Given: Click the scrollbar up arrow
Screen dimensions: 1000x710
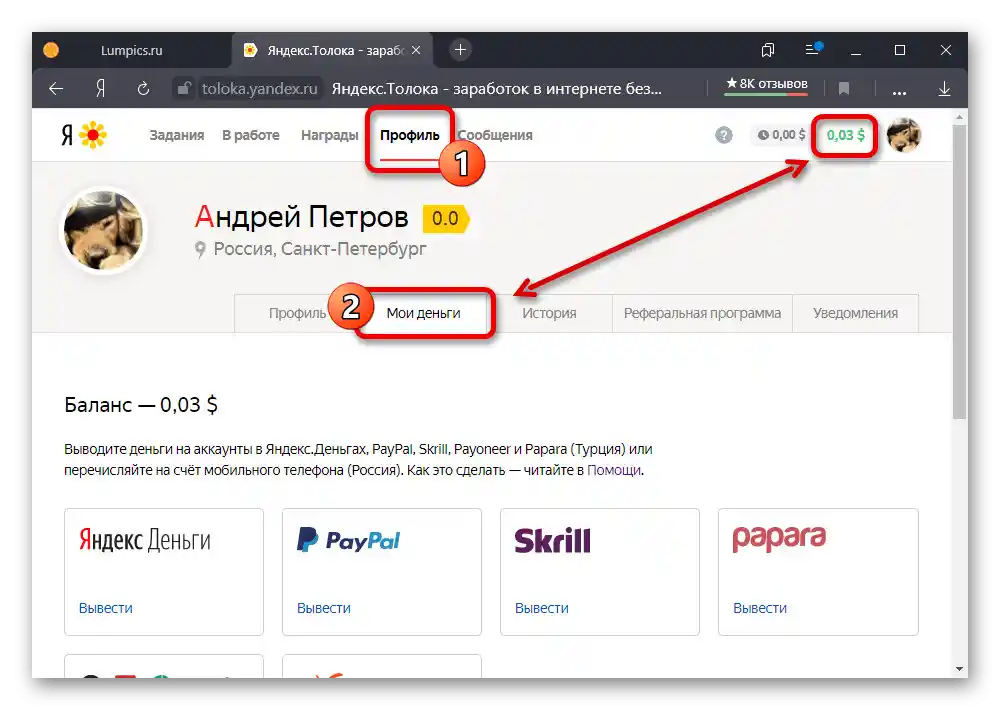Looking at the screenshot, I should click(959, 117).
